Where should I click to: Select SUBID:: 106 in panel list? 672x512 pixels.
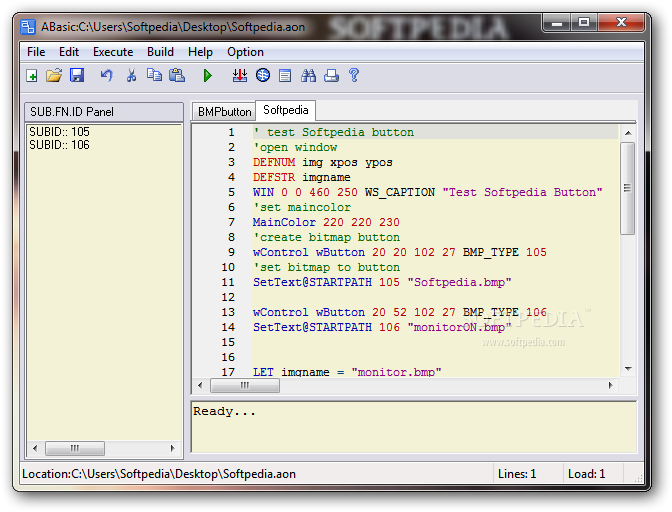[x=59, y=145]
